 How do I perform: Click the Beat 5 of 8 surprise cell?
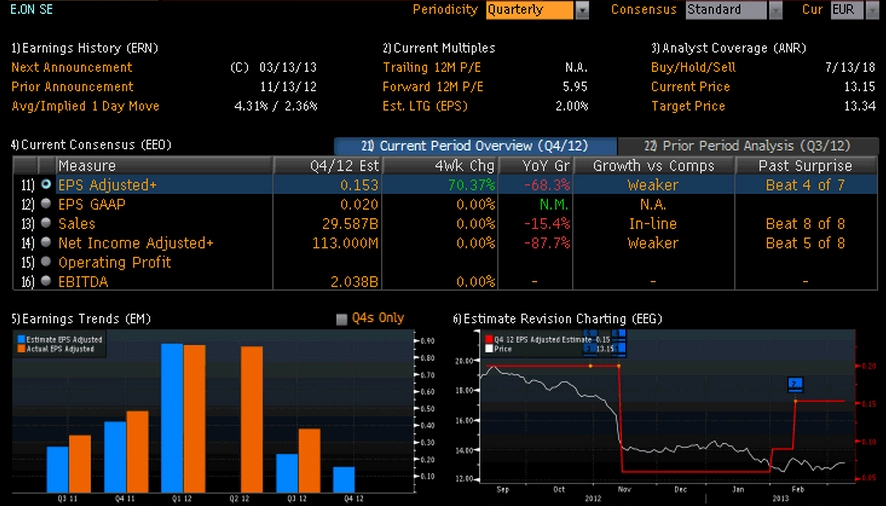tap(805, 243)
